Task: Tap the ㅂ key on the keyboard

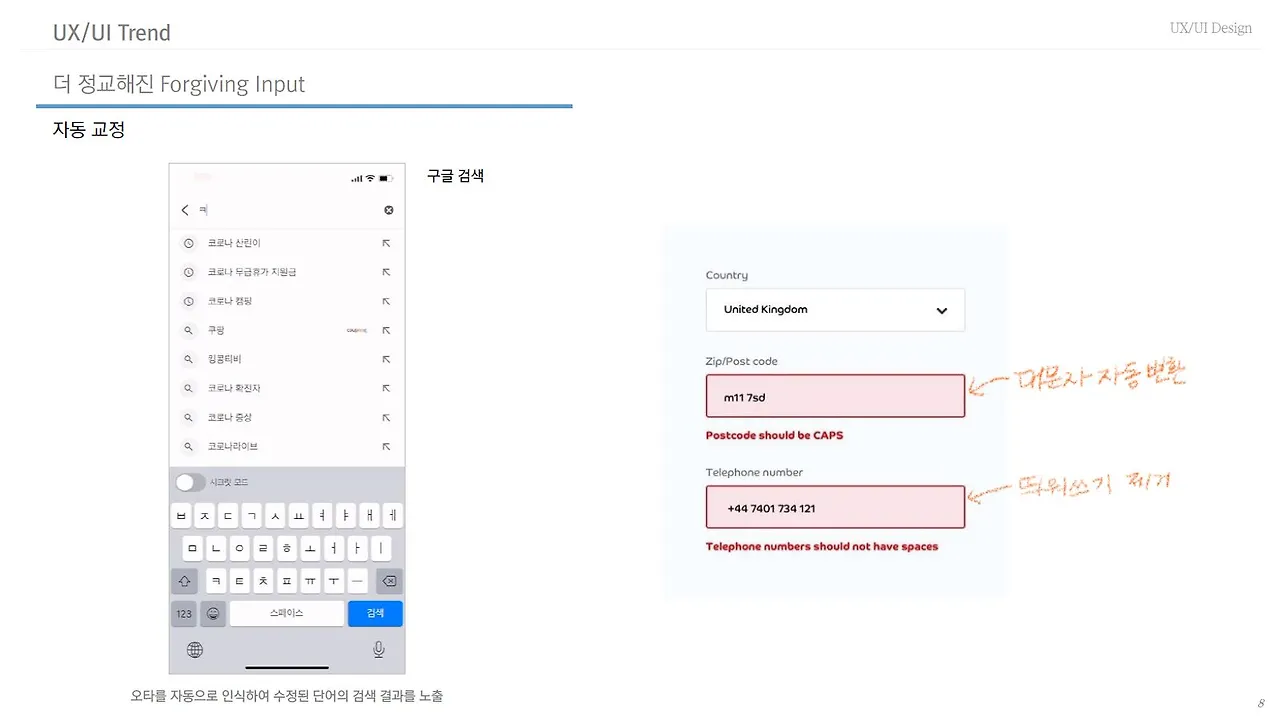Action: pos(181,516)
